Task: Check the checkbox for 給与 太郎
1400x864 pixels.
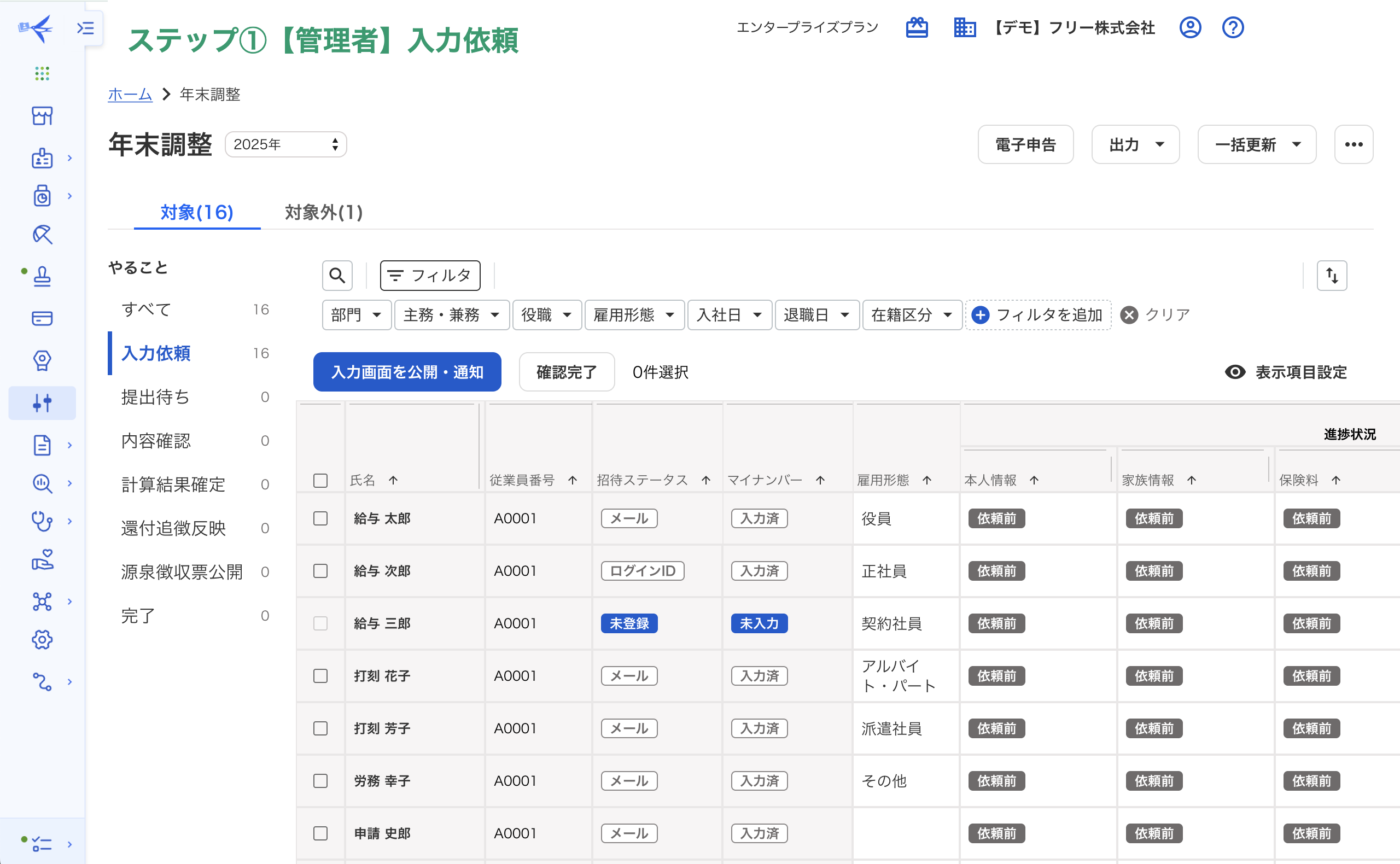Action: 320,518
